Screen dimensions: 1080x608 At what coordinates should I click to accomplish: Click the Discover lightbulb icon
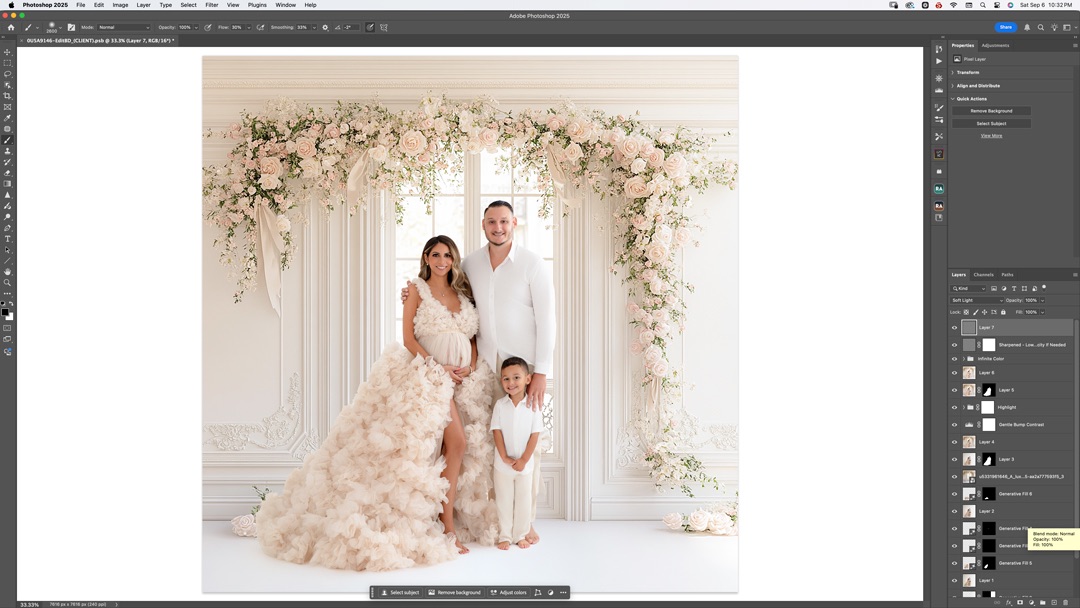[1054, 28]
